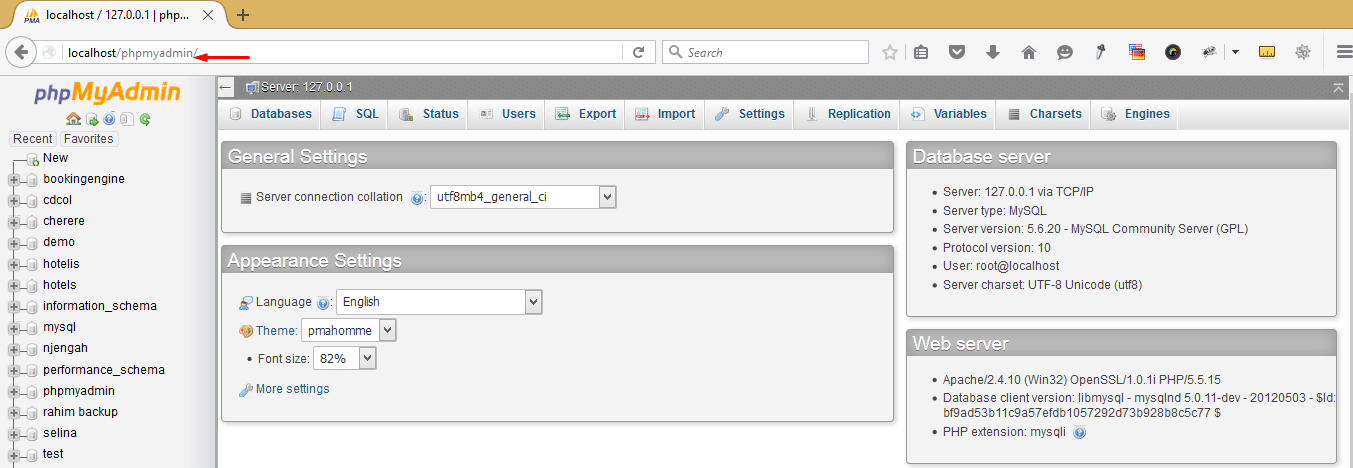
Task: Open the Server connection collation dropdown
Action: click(523, 197)
